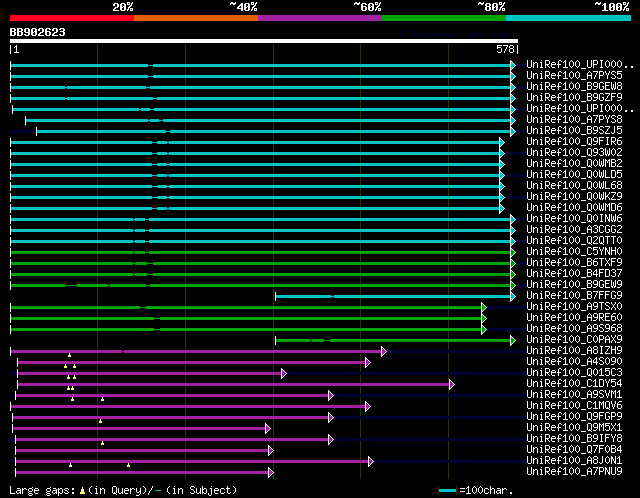Click the query end position 578
The width and height of the screenshot is (640, 498).
click(505, 49)
